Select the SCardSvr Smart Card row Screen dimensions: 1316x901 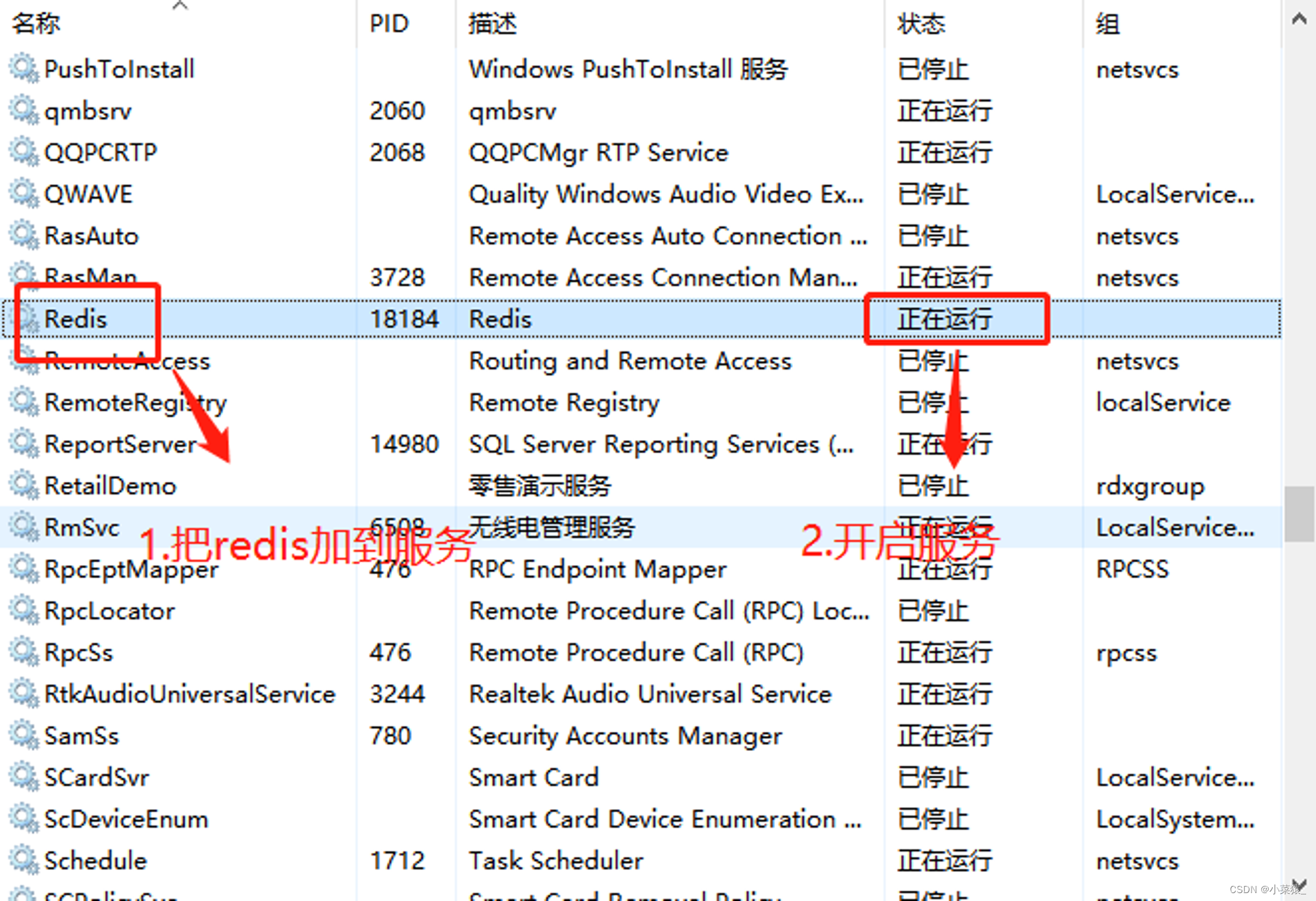pos(97,777)
